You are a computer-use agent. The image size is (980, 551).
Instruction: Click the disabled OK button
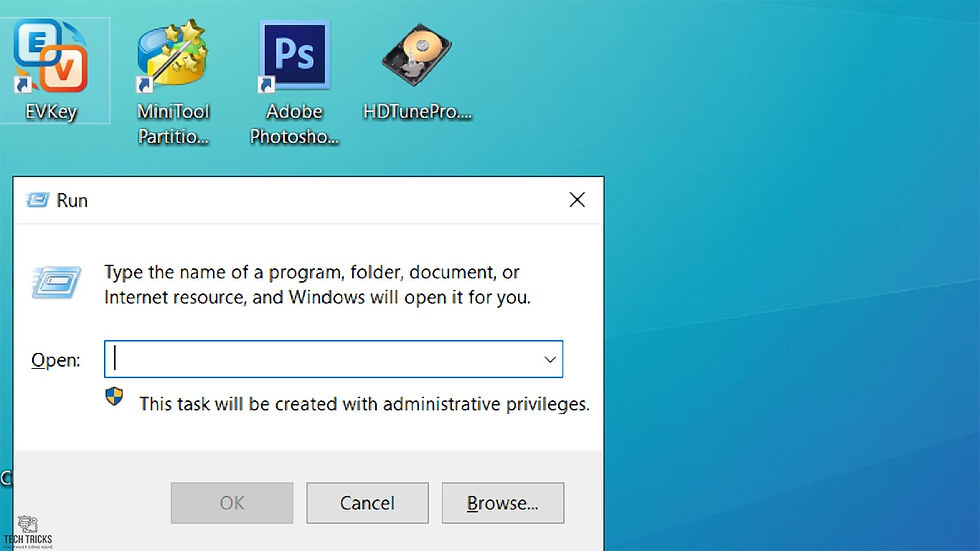pyautogui.click(x=232, y=503)
